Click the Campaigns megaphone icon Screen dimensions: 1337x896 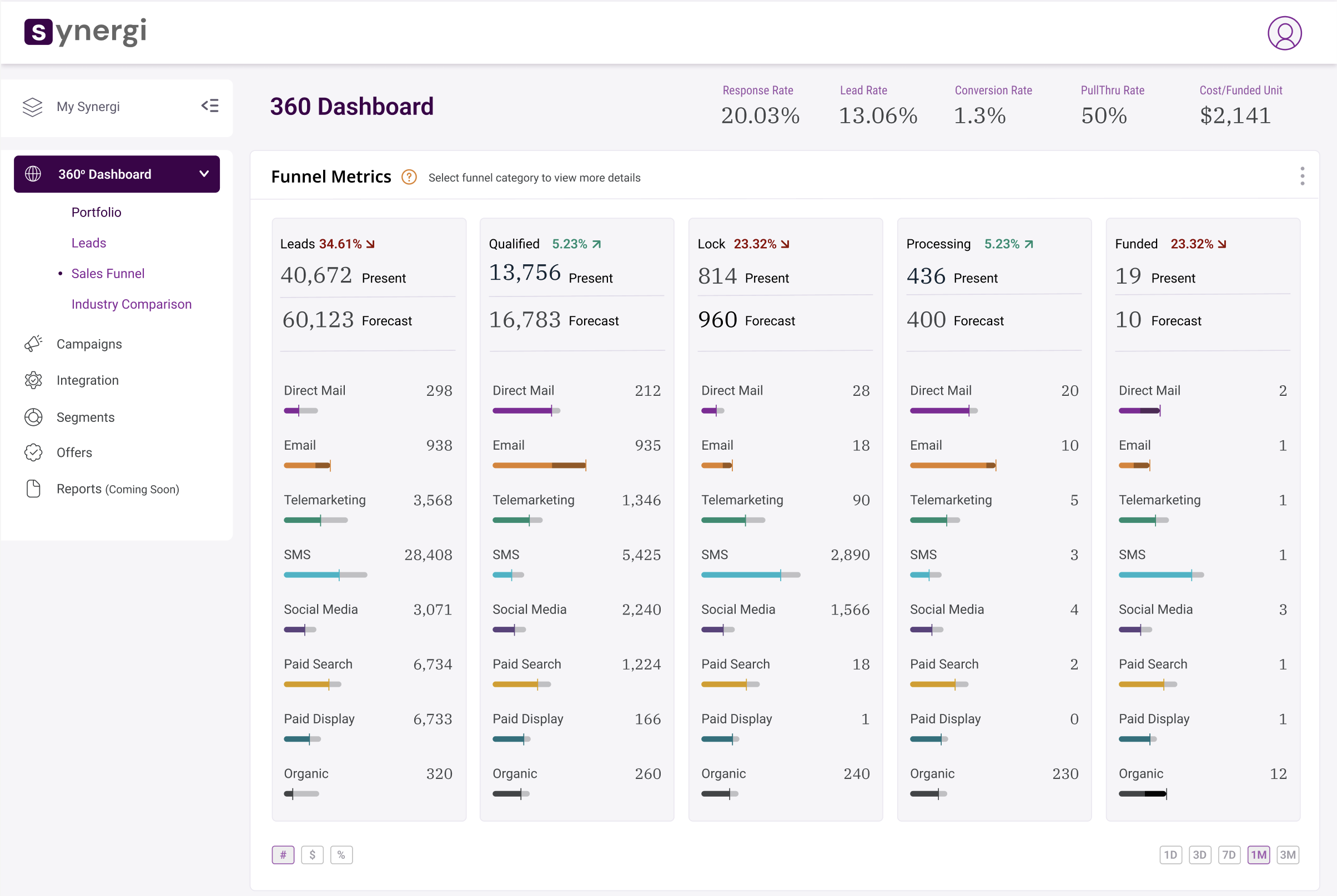point(33,344)
